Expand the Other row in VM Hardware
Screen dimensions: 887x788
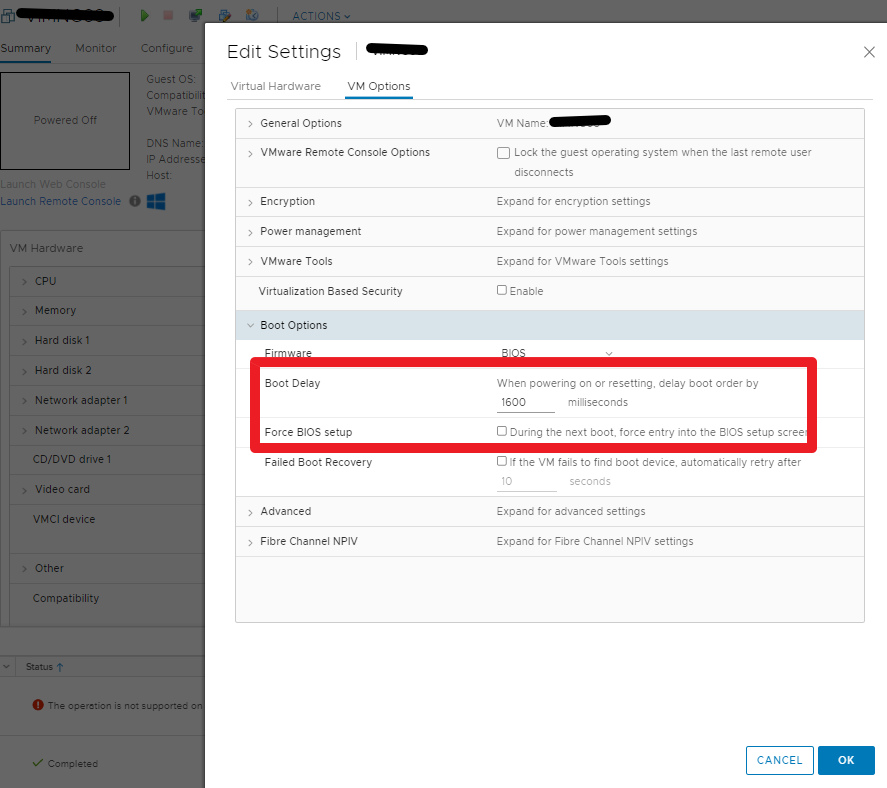coord(24,569)
